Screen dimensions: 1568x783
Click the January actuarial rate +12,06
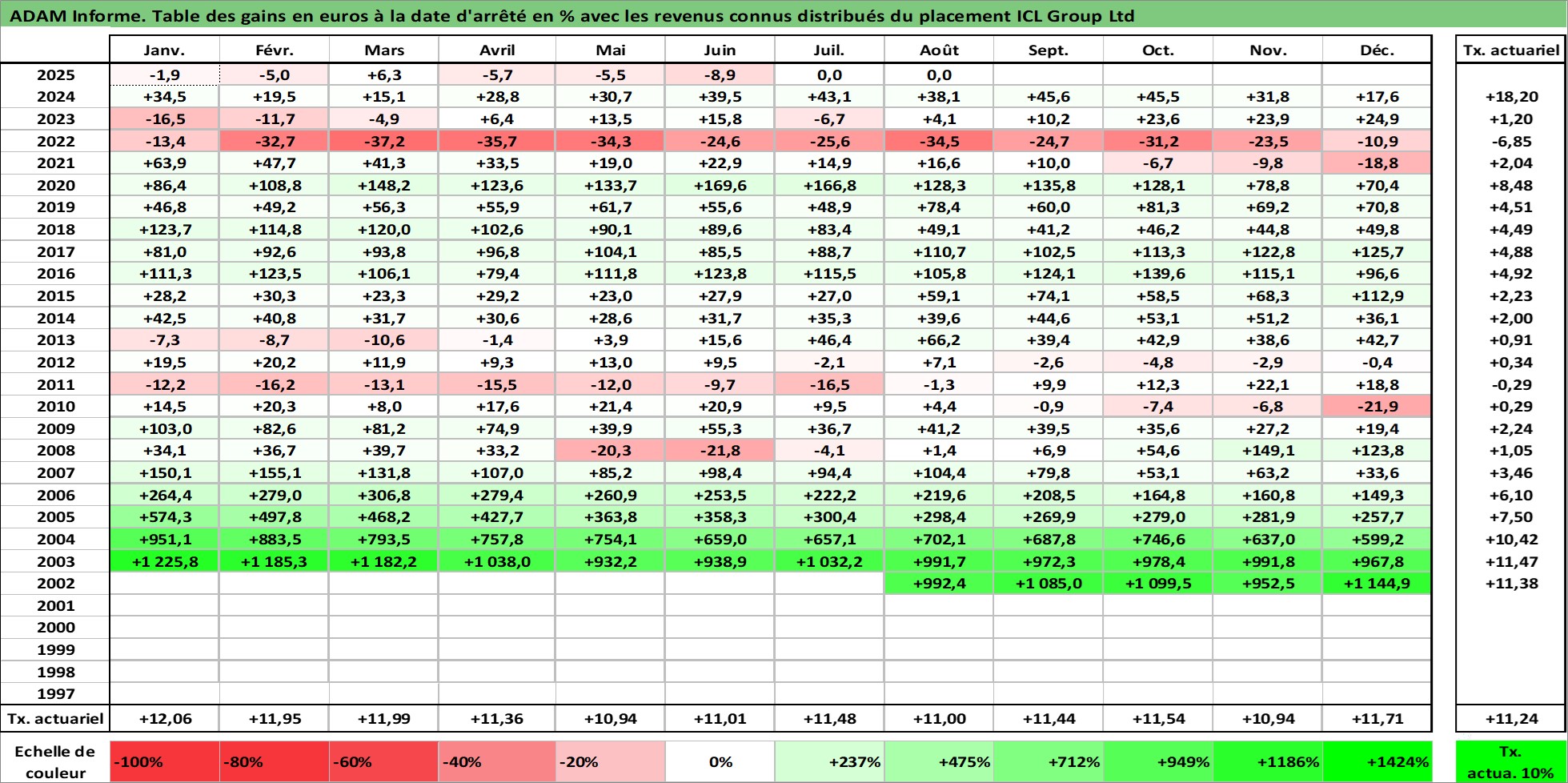pyautogui.click(x=164, y=718)
